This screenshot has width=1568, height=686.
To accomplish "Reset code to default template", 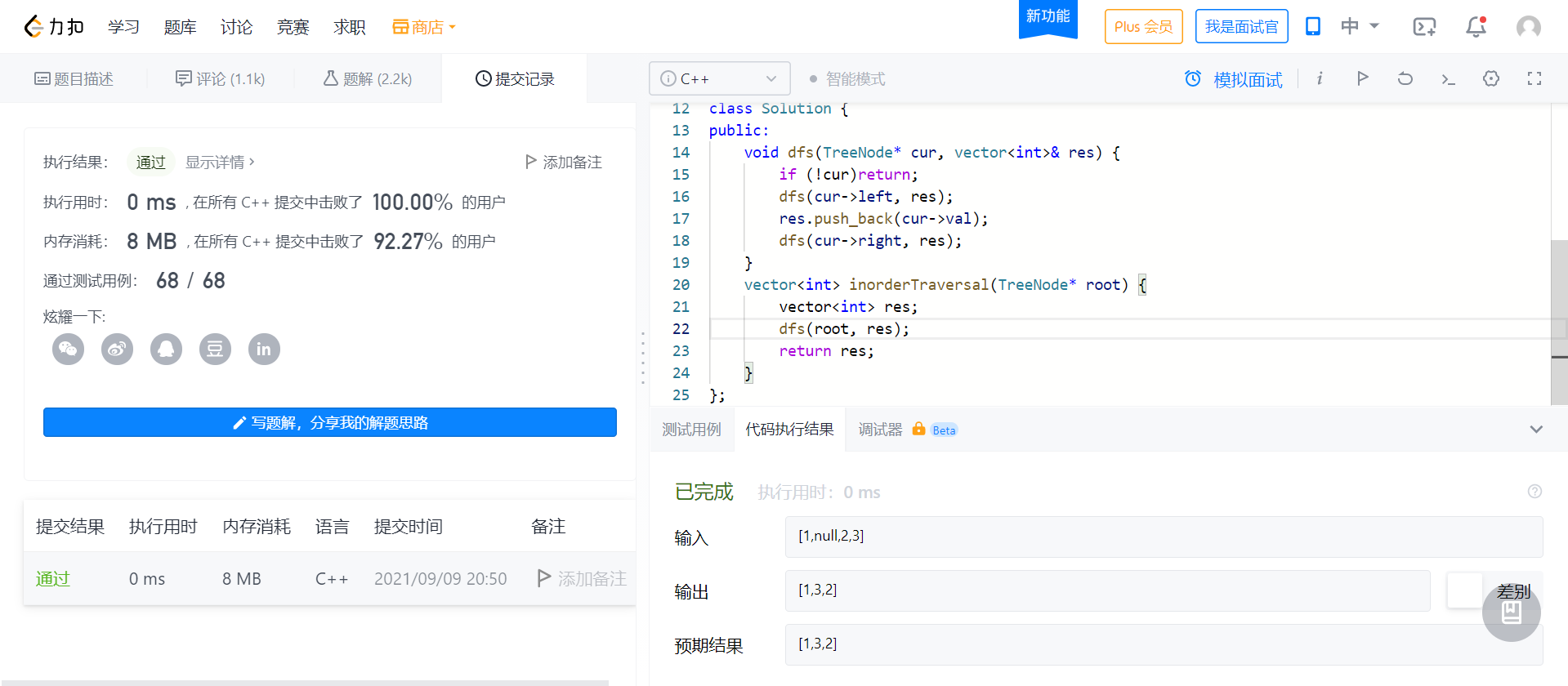I will (x=1405, y=78).
